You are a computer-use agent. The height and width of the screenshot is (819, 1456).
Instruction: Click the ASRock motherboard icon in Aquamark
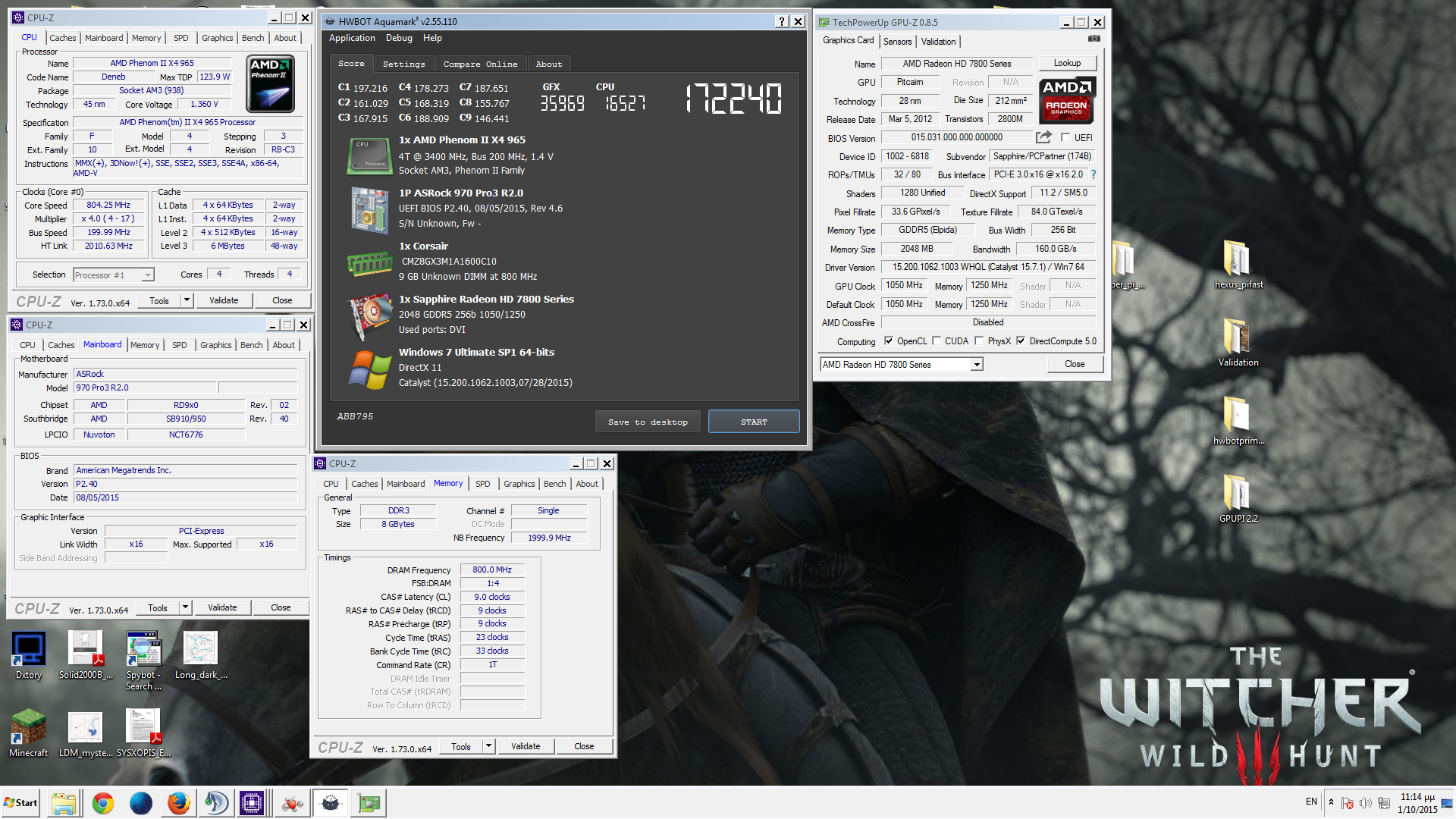[x=369, y=210]
